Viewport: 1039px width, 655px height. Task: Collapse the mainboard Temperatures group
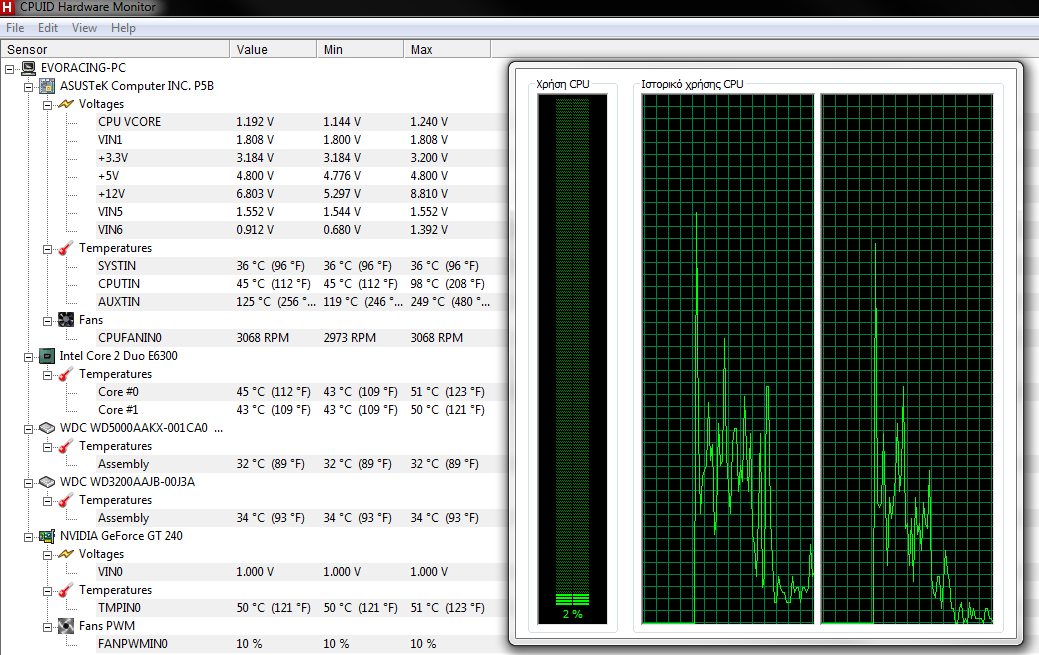[x=47, y=249]
